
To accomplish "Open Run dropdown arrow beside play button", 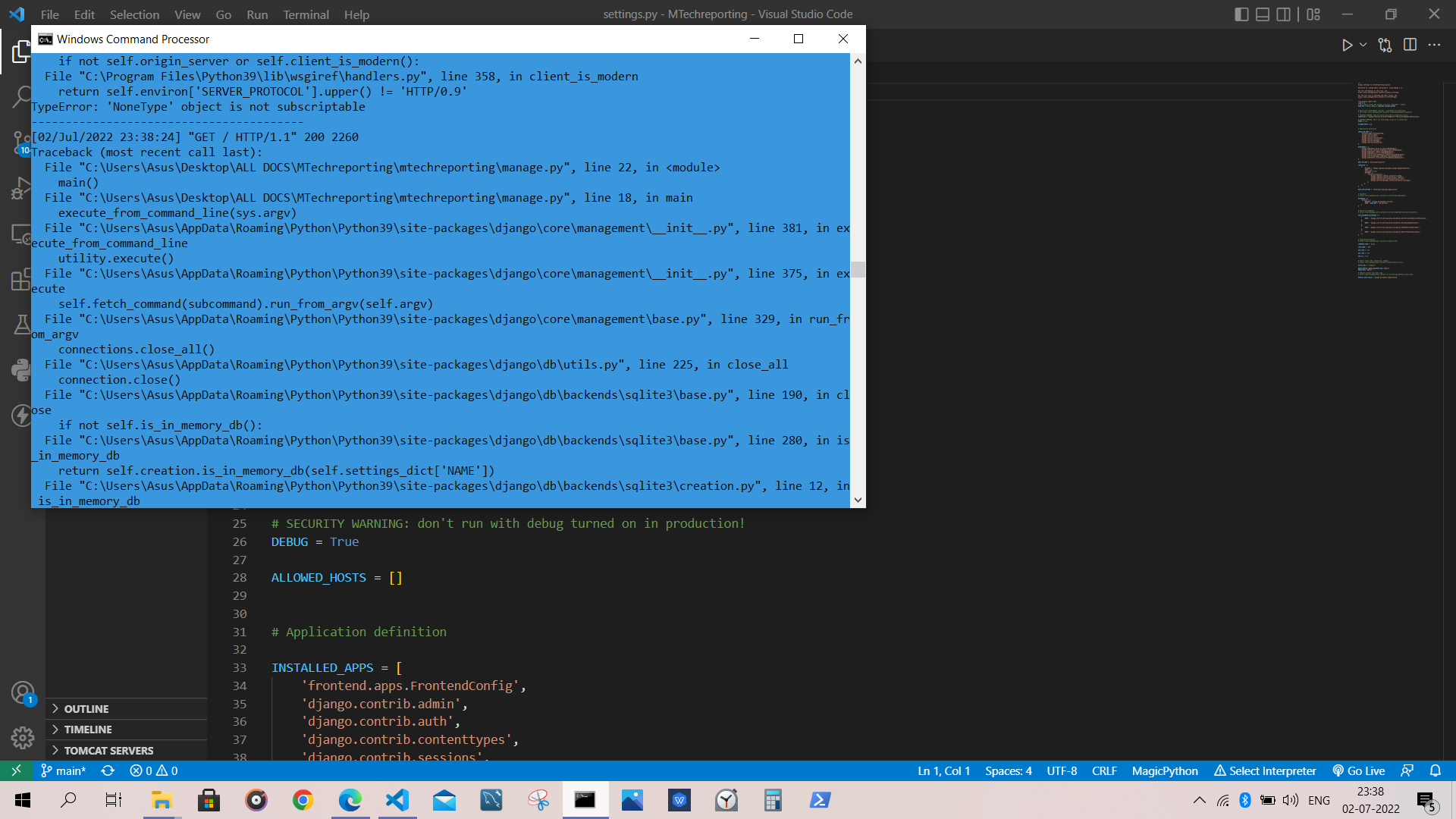I will tap(1363, 45).
